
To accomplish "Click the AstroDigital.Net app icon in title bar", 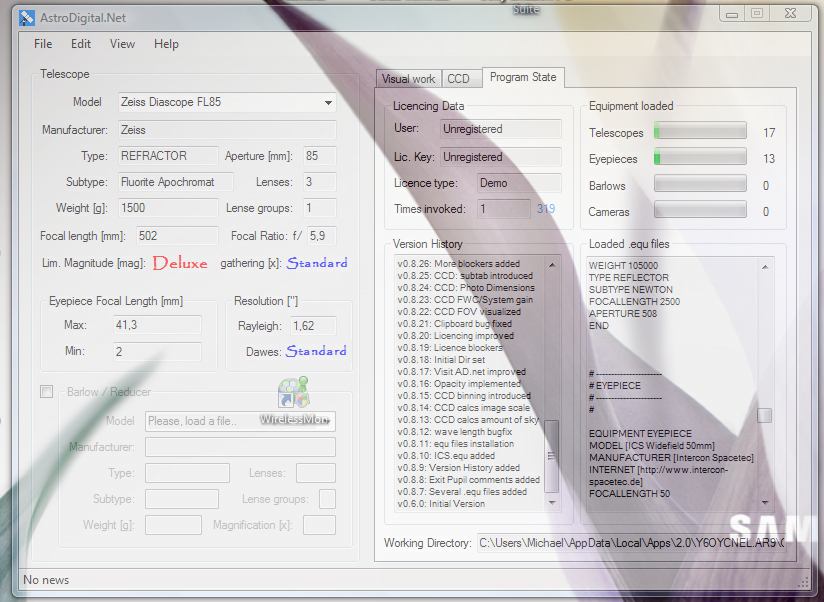I will [x=26, y=18].
